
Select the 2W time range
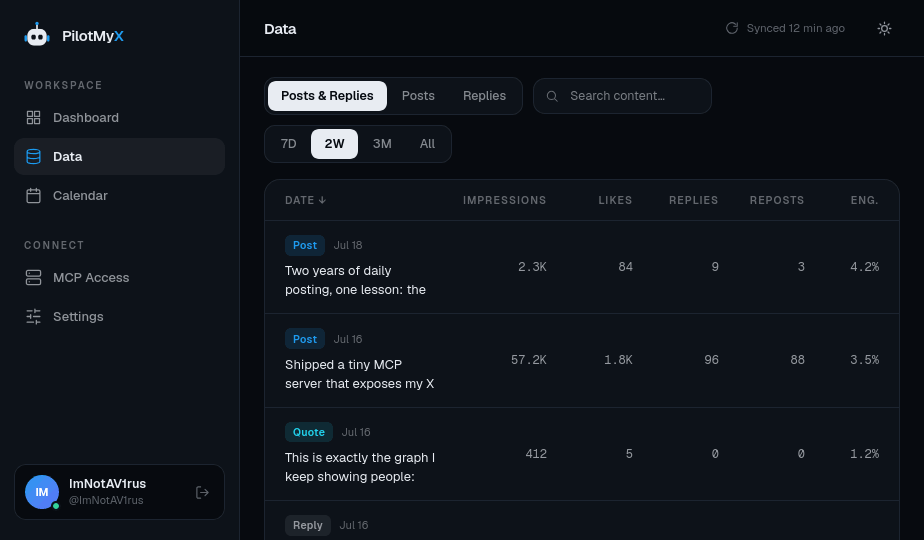[x=334, y=144]
